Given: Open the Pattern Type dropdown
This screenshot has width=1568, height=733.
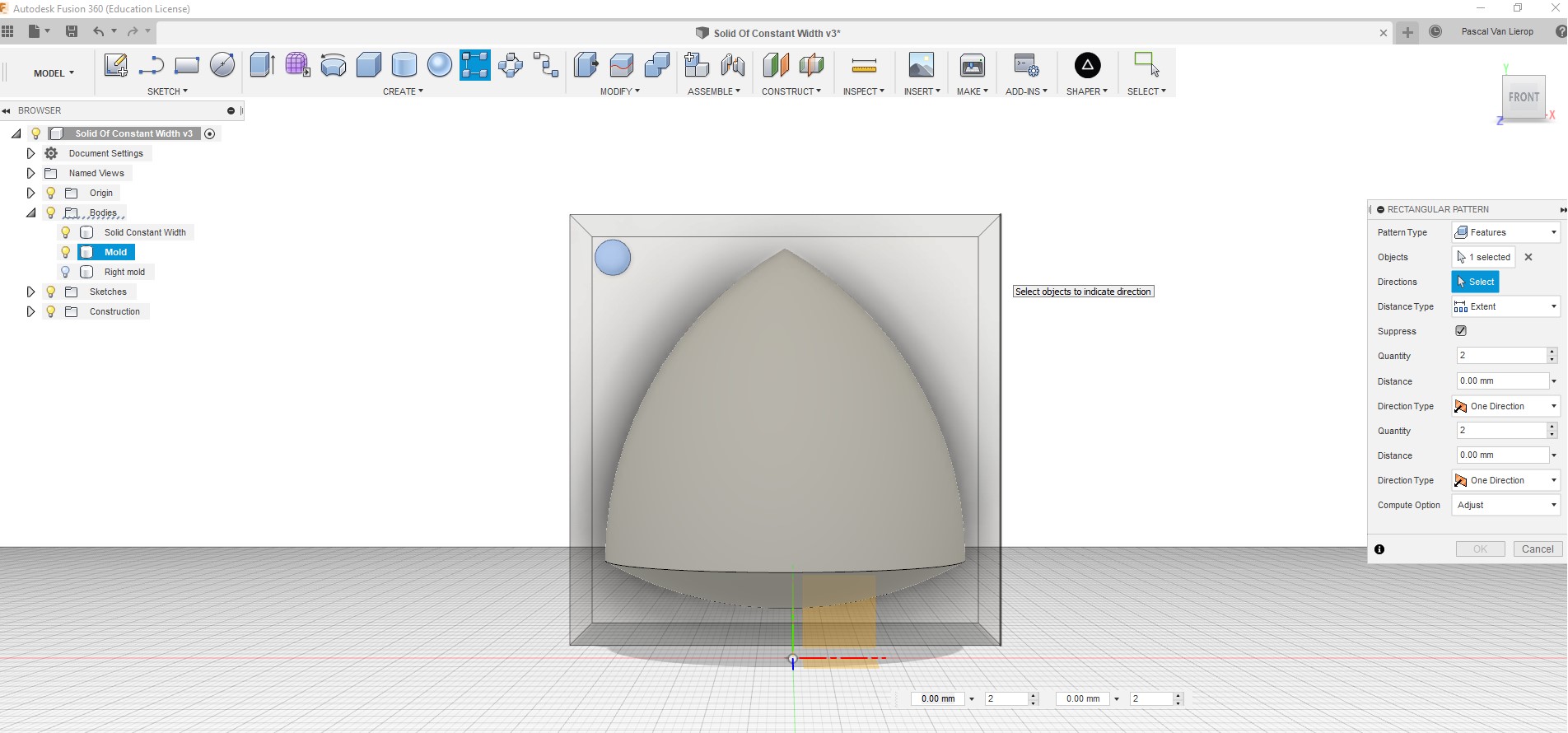Looking at the screenshot, I should coord(1506,232).
